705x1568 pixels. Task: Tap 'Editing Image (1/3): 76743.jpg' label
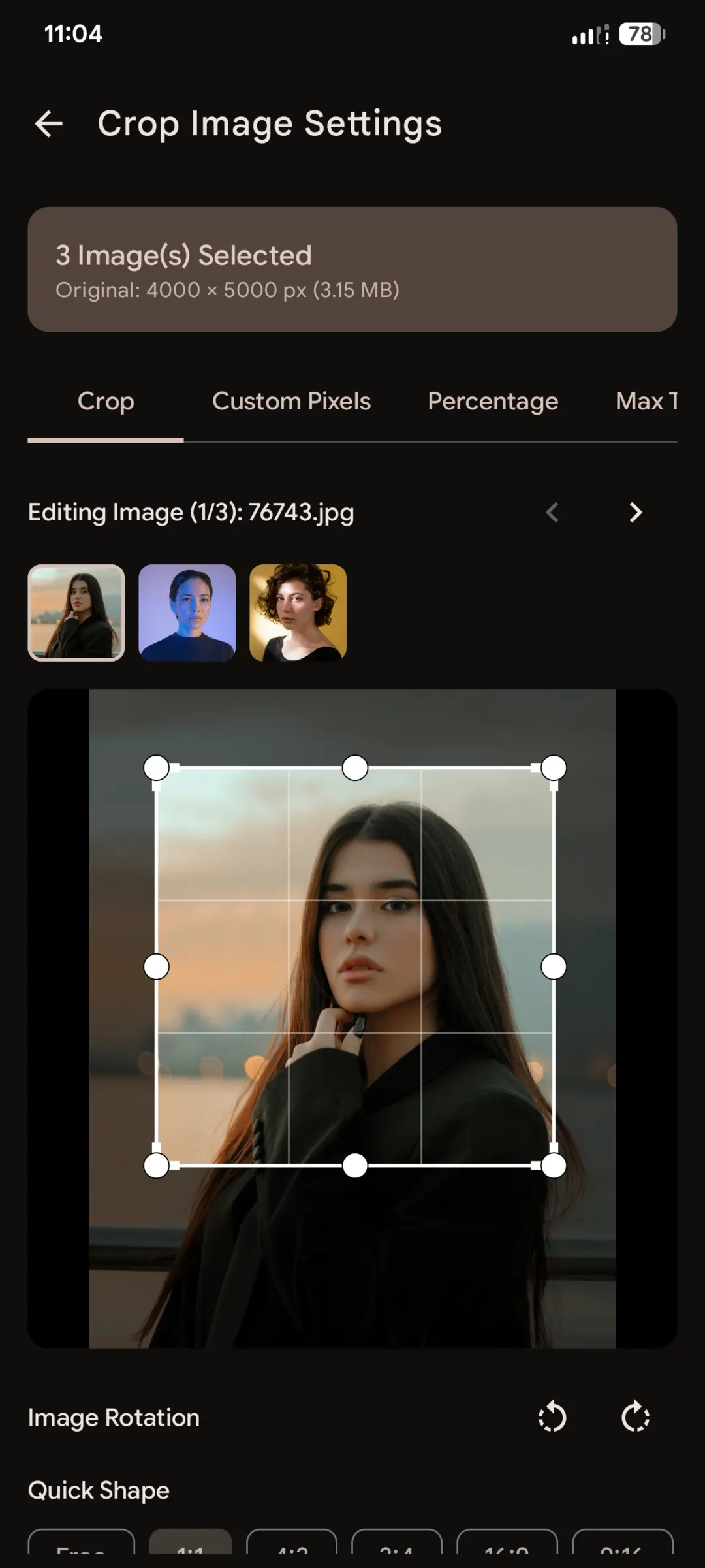[x=191, y=513]
